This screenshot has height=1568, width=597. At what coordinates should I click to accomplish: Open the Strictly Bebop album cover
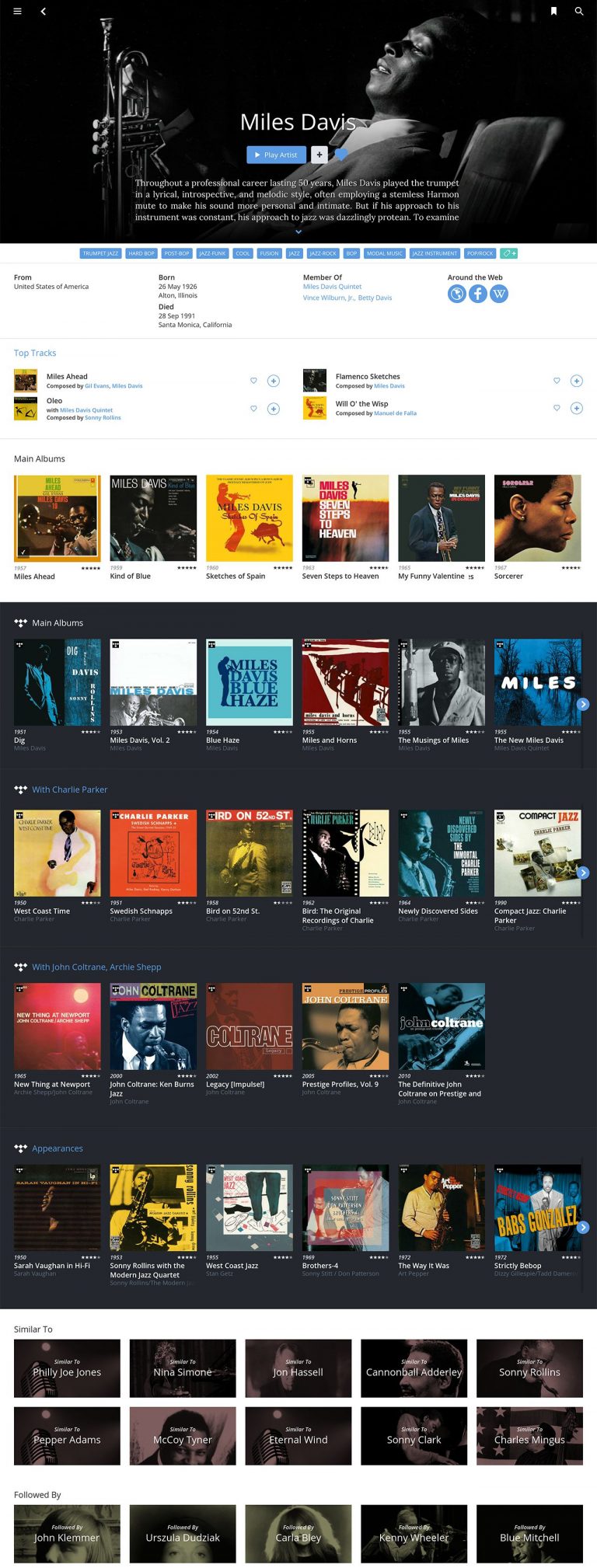point(538,1207)
